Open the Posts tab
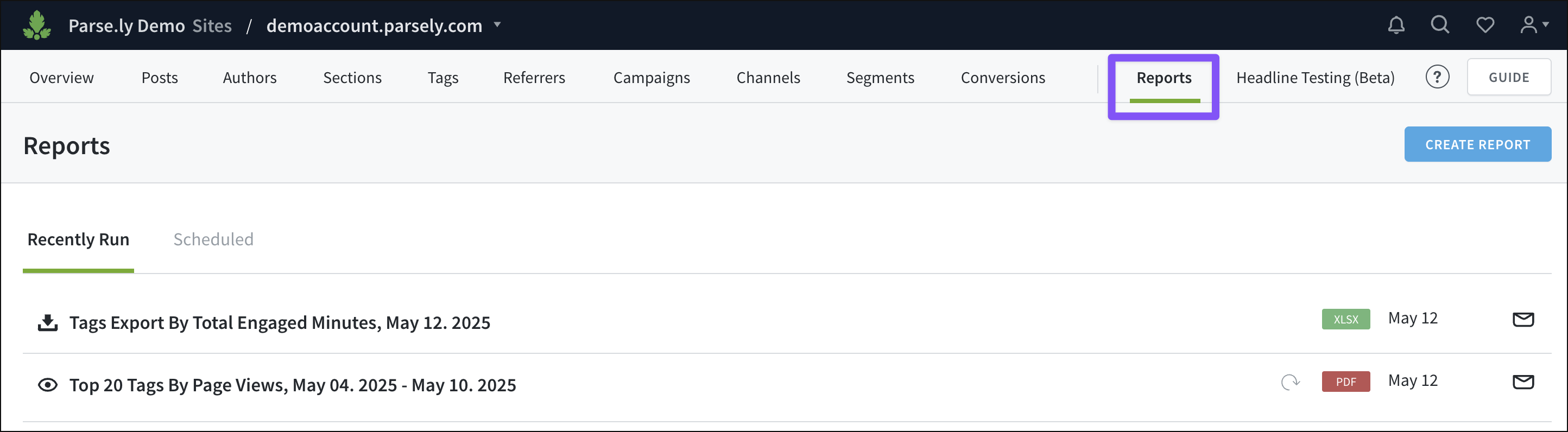This screenshot has width=1568, height=432. [x=160, y=78]
